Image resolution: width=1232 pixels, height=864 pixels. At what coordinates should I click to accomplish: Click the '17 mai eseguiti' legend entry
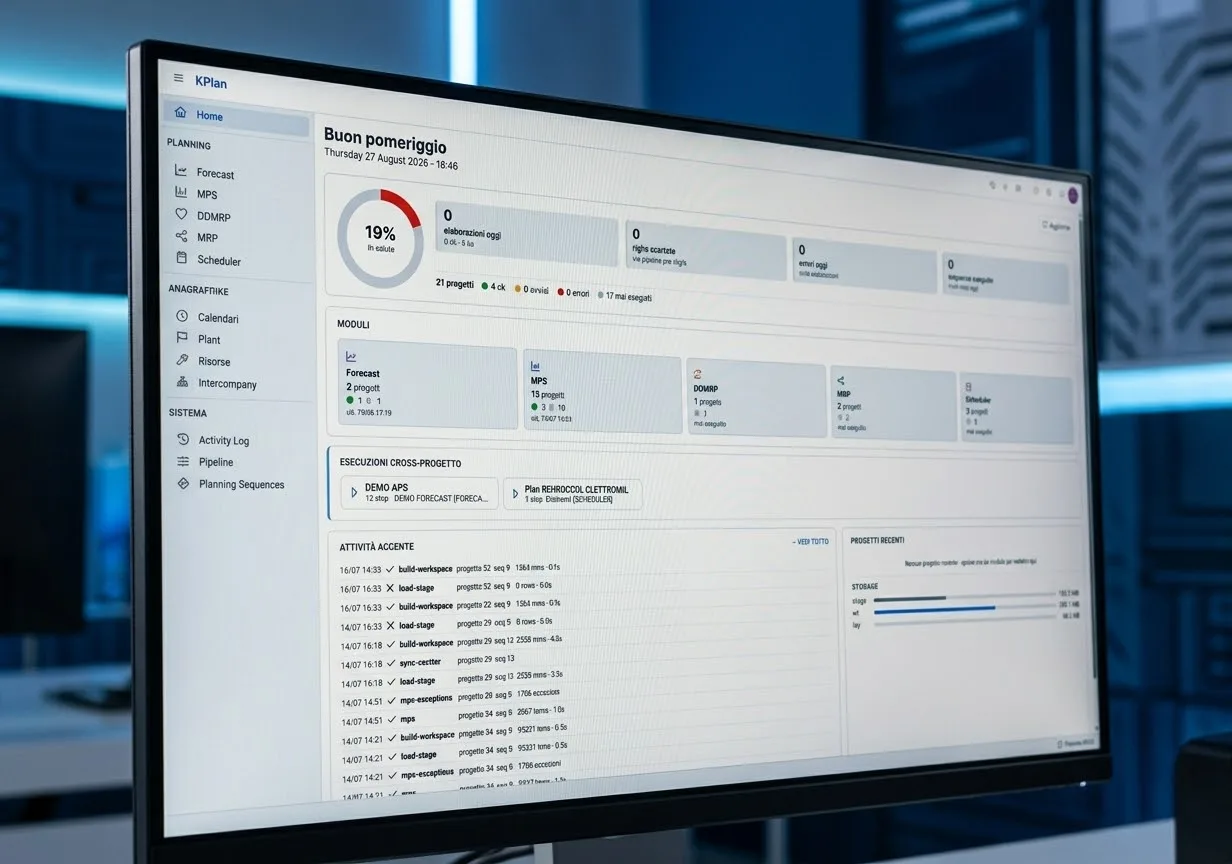tap(624, 296)
